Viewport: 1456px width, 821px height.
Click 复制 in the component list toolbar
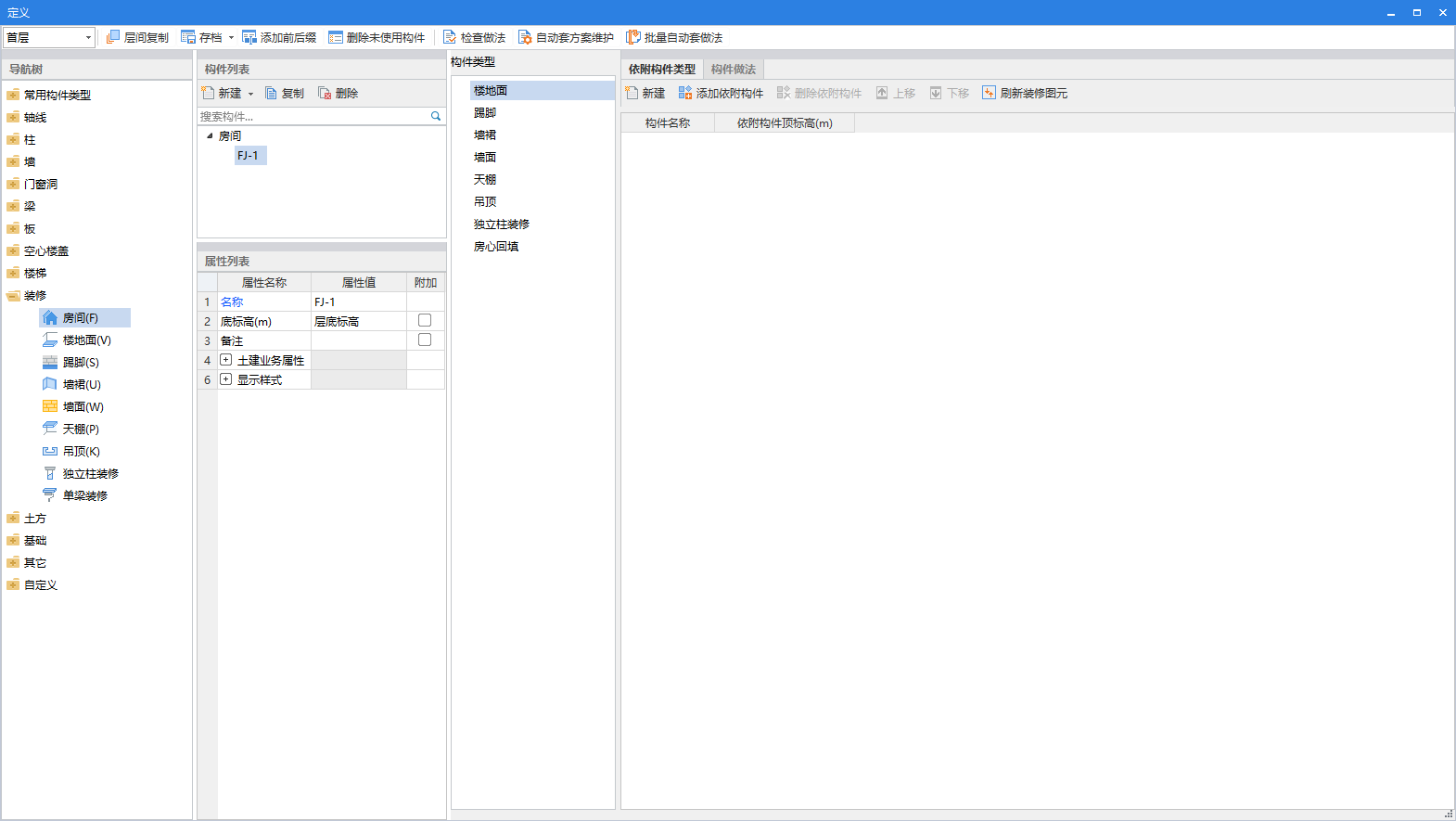coord(285,93)
